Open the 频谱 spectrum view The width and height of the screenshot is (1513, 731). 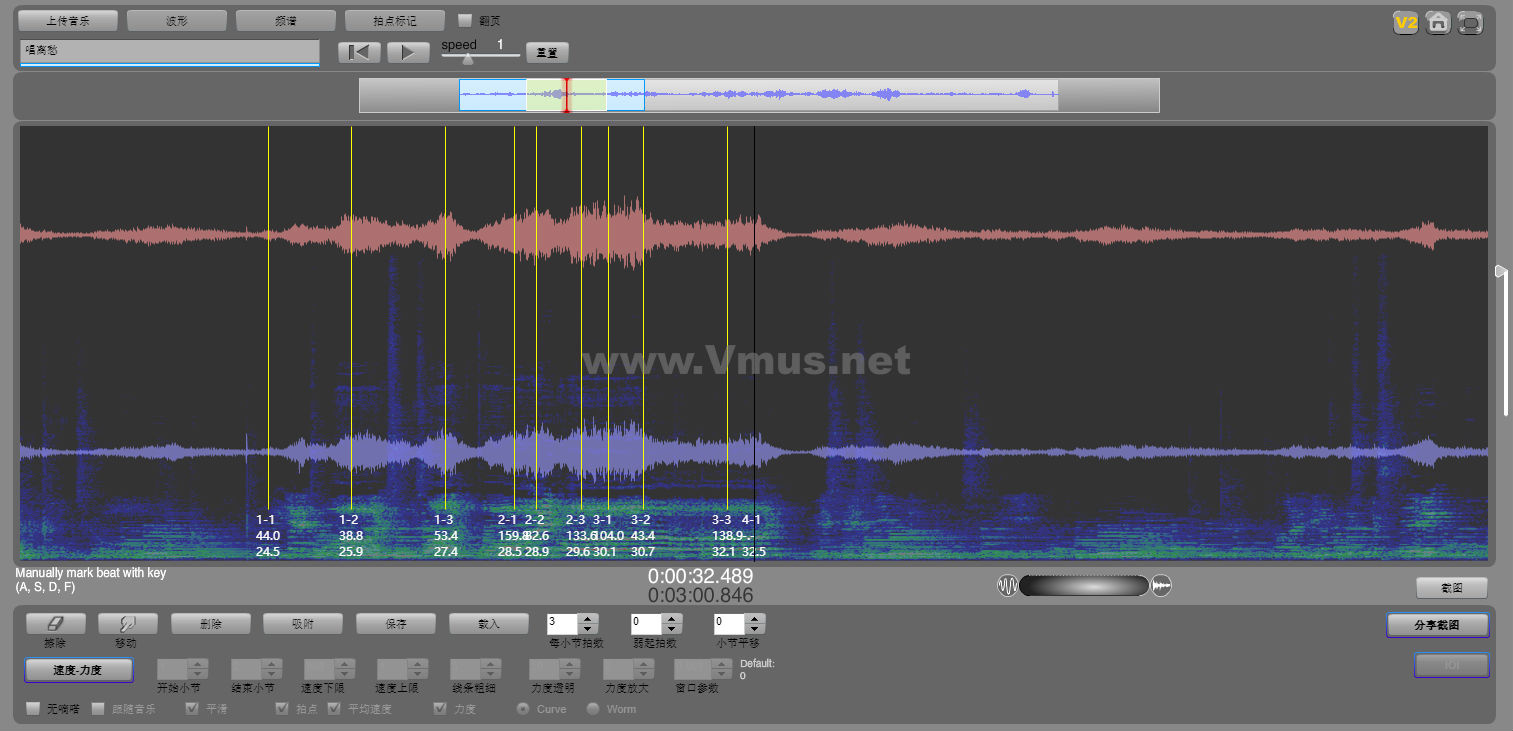(285, 20)
